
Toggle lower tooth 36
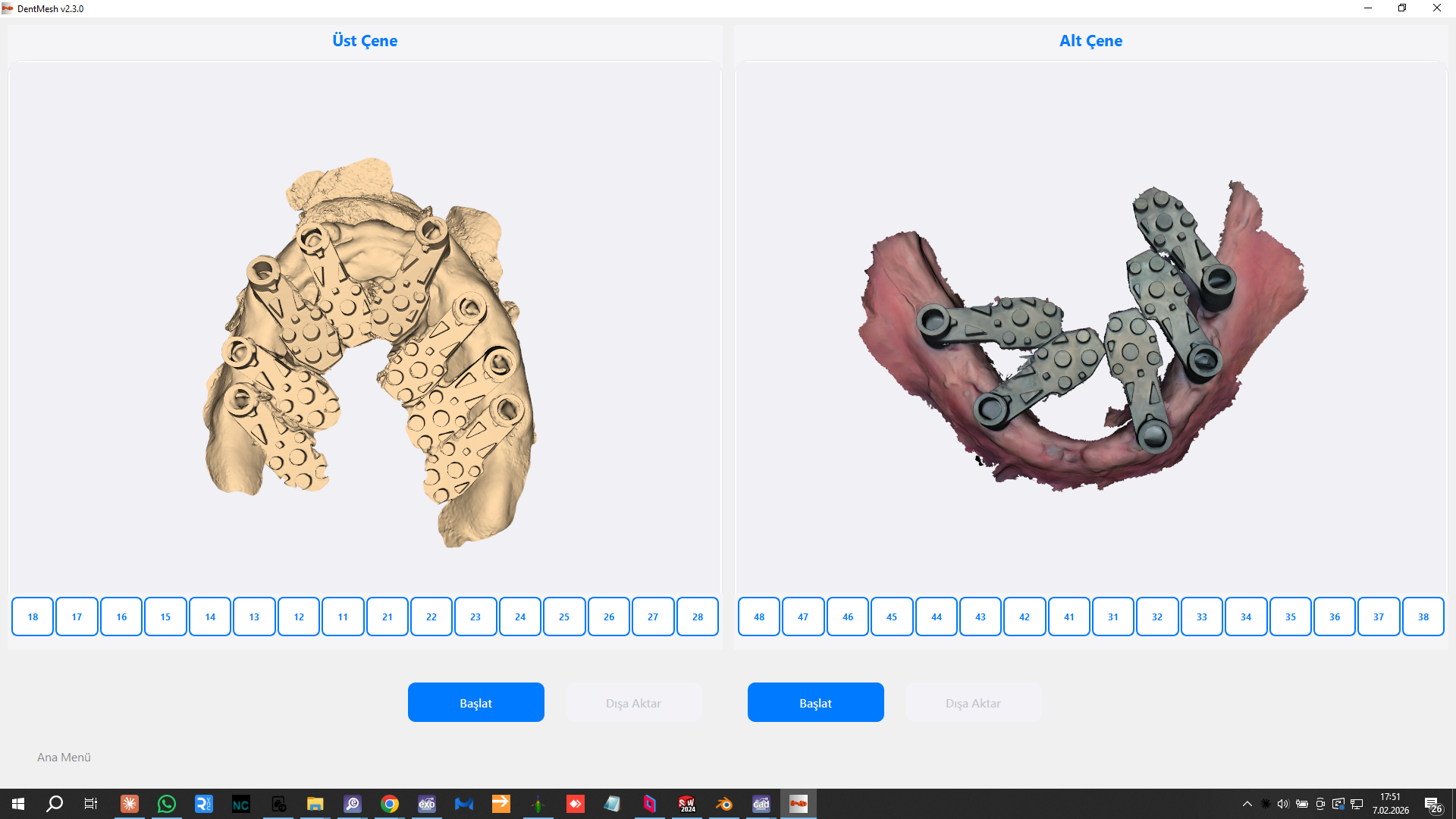(1335, 617)
